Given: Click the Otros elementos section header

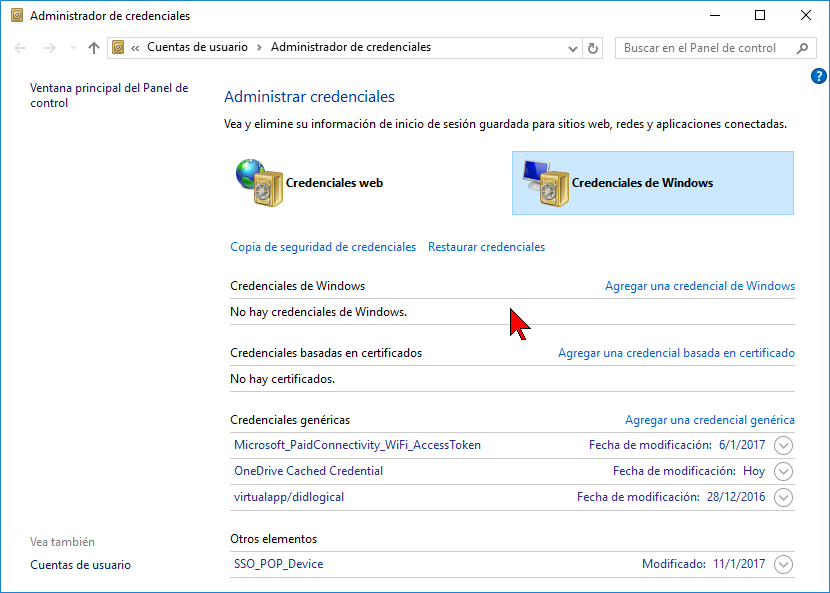Looking at the screenshot, I should (274, 539).
